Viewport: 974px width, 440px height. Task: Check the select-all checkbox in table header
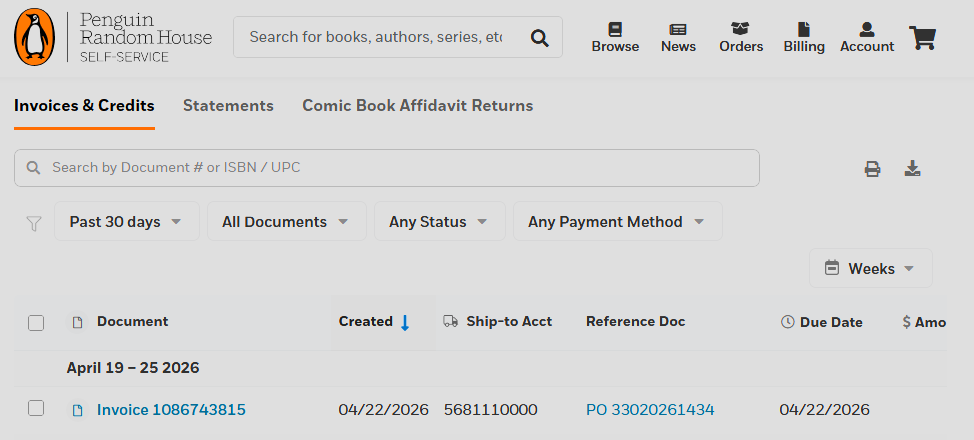36,323
